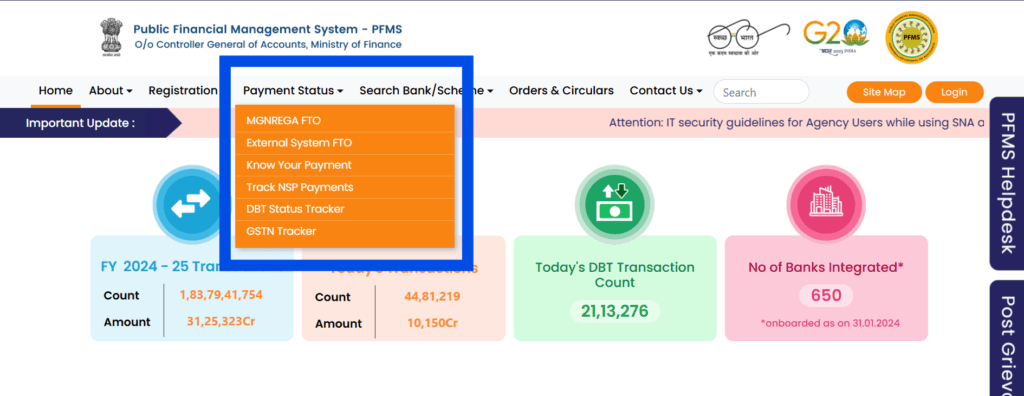Click the Controller General of Accounts subtitle
The width and height of the screenshot is (1024, 396).
pos(268,45)
